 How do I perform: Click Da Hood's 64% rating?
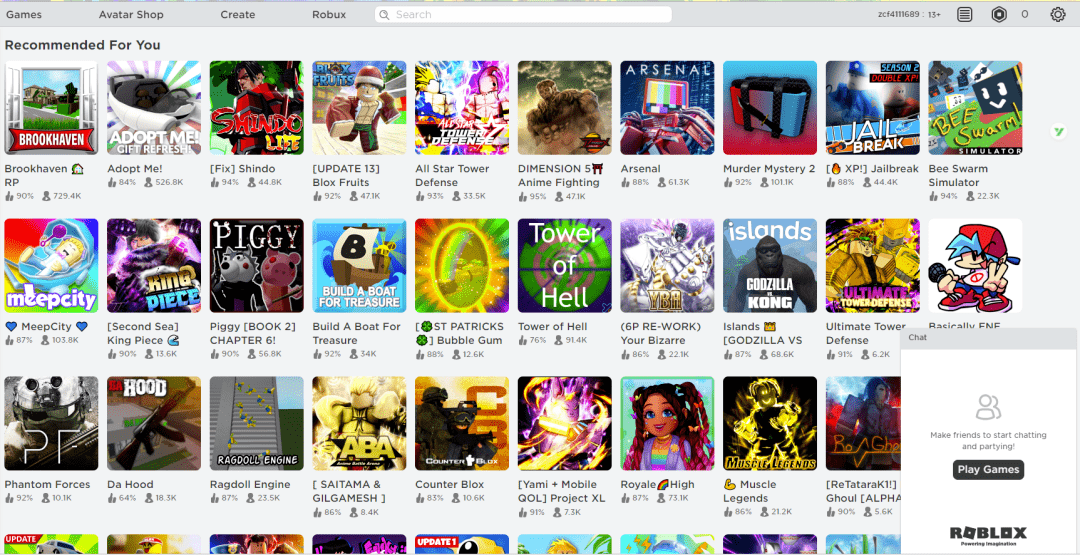(122, 498)
